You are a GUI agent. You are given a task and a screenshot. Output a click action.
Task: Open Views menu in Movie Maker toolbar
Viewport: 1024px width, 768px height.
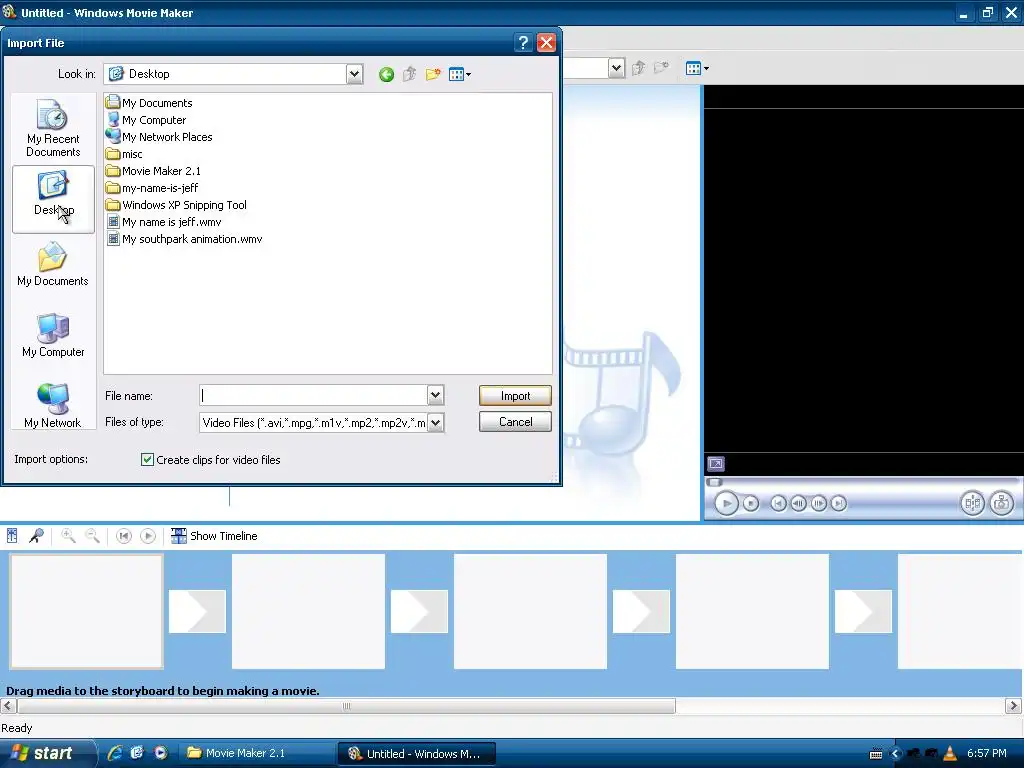coord(697,68)
